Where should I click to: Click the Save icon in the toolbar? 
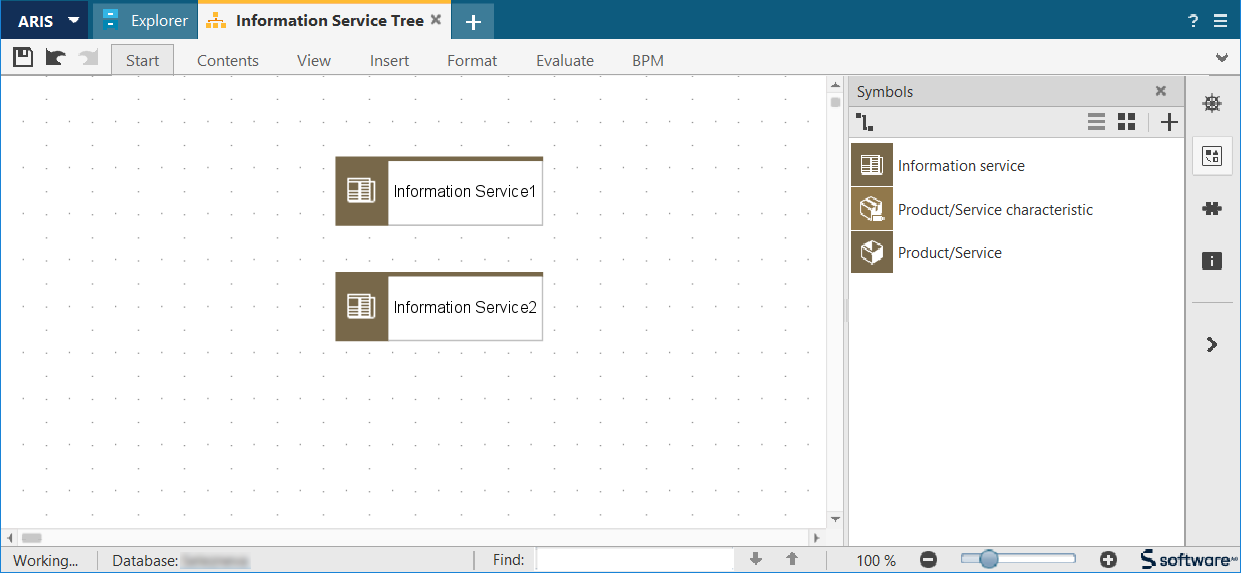click(x=23, y=58)
